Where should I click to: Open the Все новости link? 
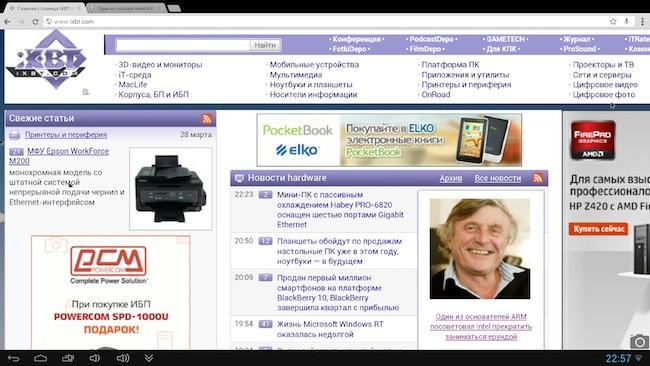pos(498,178)
